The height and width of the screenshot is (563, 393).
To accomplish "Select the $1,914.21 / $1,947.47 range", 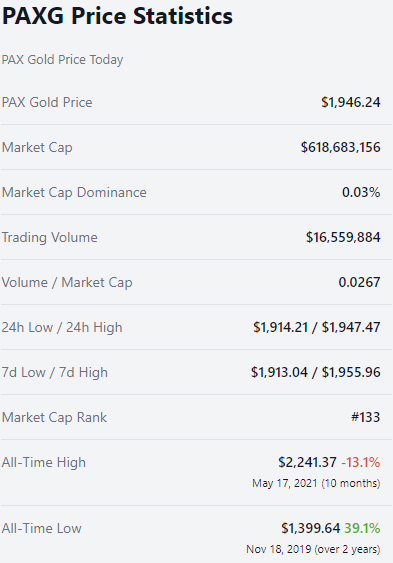I will (x=317, y=327).
